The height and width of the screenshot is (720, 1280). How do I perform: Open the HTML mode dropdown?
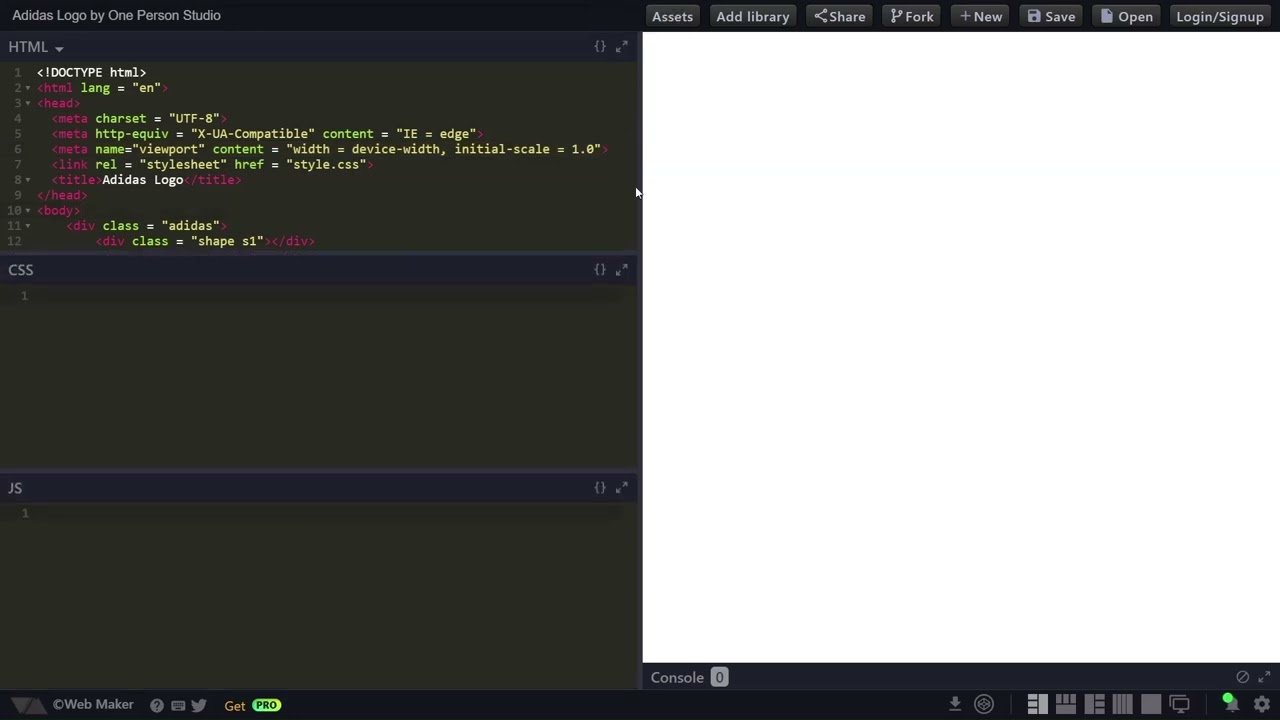[36, 47]
